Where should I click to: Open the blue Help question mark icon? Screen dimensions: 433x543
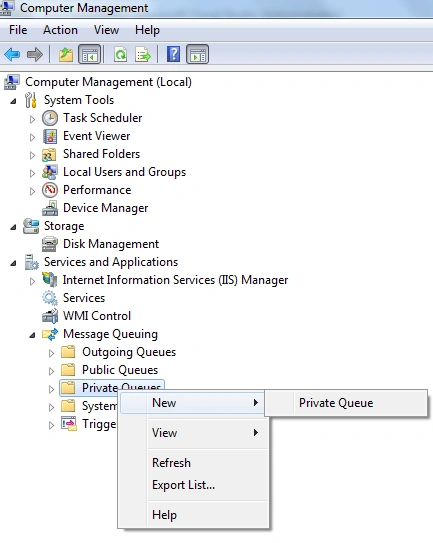[173, 54]
